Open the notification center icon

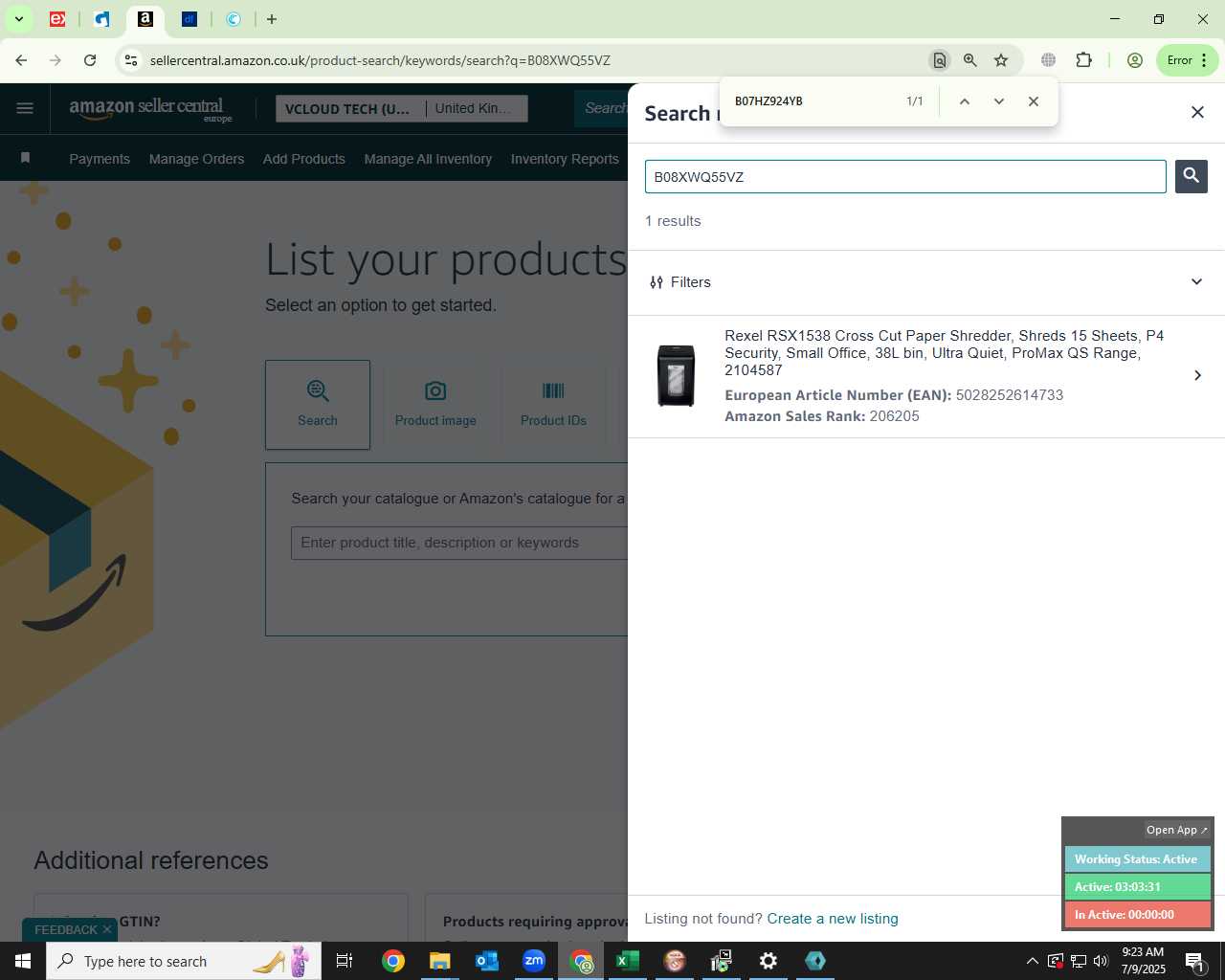point(1195,961)
